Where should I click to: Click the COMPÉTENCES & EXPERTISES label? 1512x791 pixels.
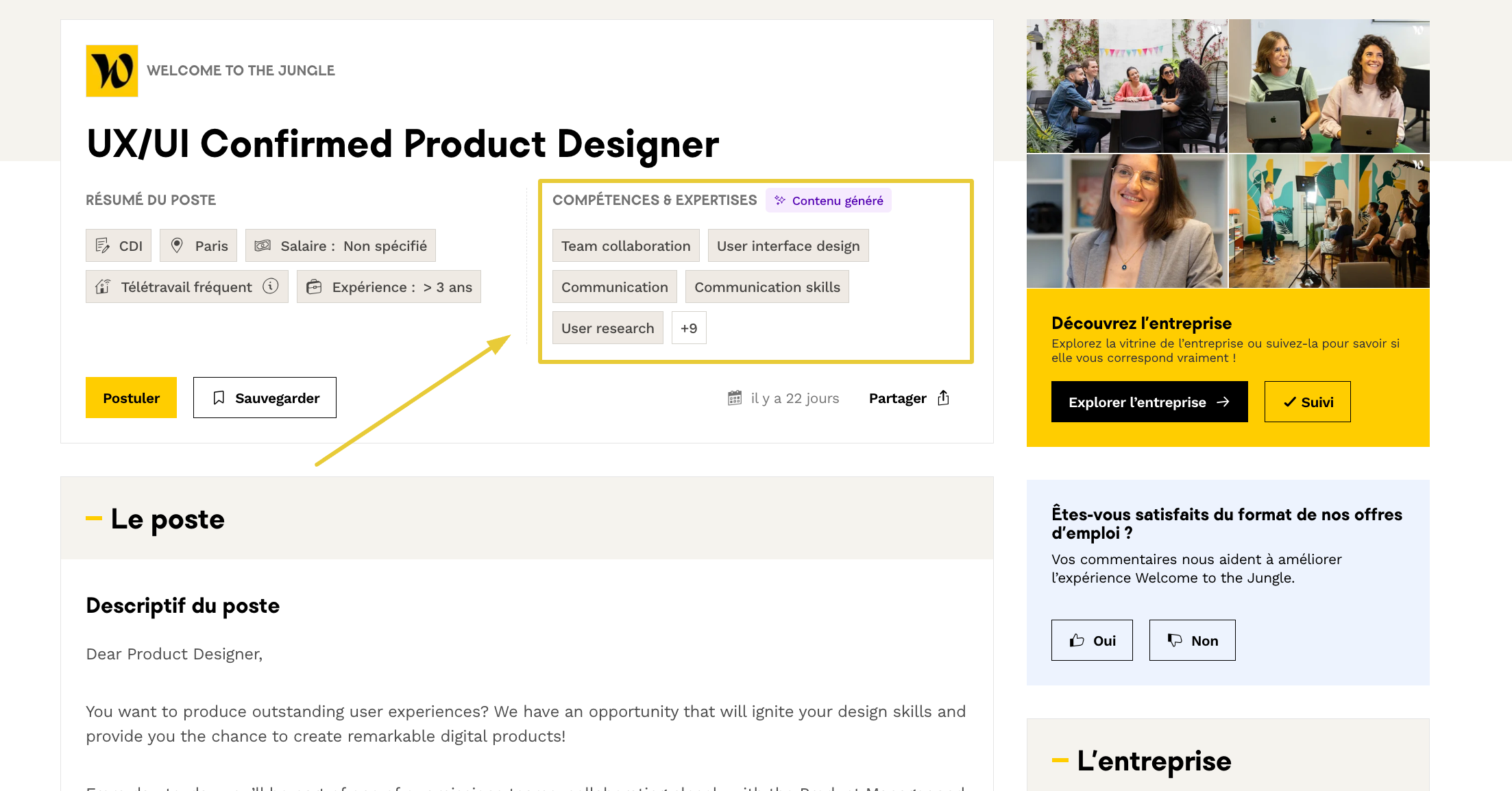coord(655,200)
